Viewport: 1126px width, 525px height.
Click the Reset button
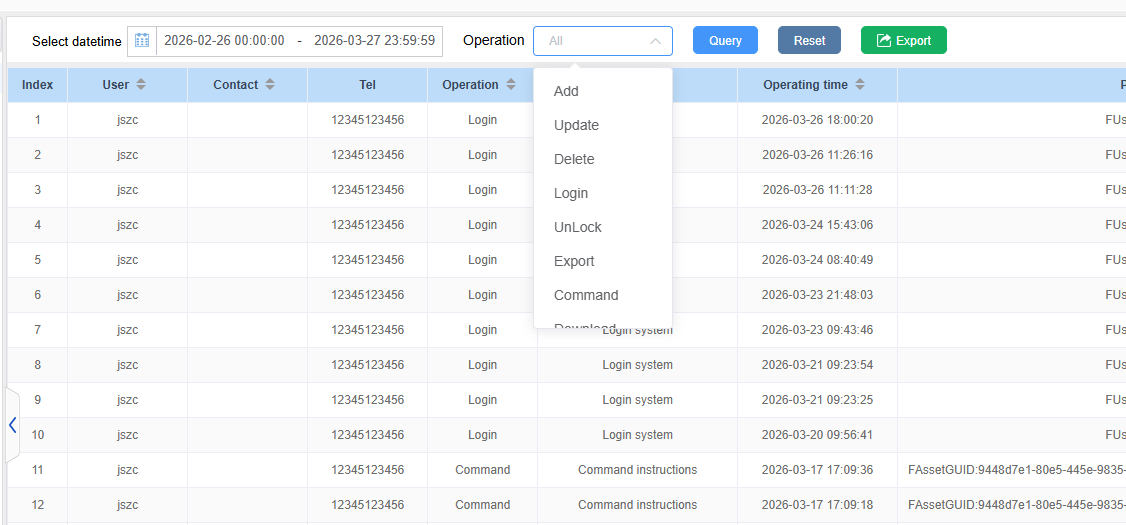809,40
